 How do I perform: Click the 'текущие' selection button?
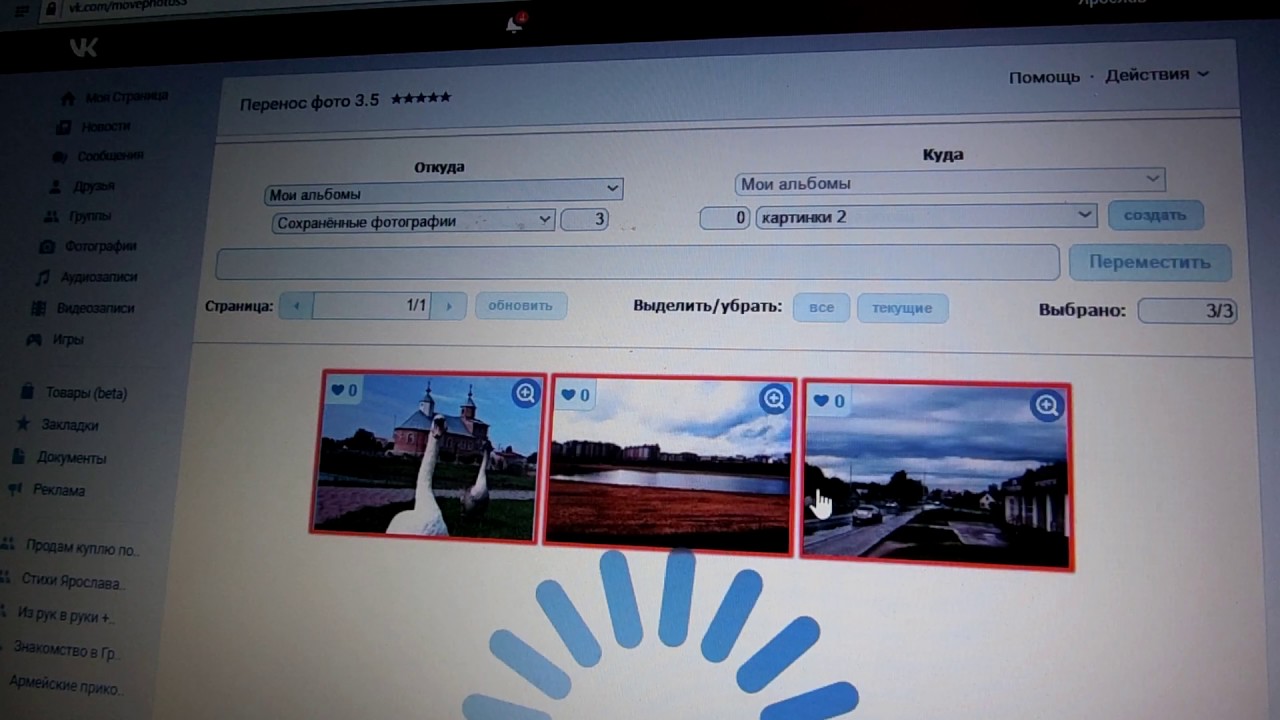[x=902, y=308]
